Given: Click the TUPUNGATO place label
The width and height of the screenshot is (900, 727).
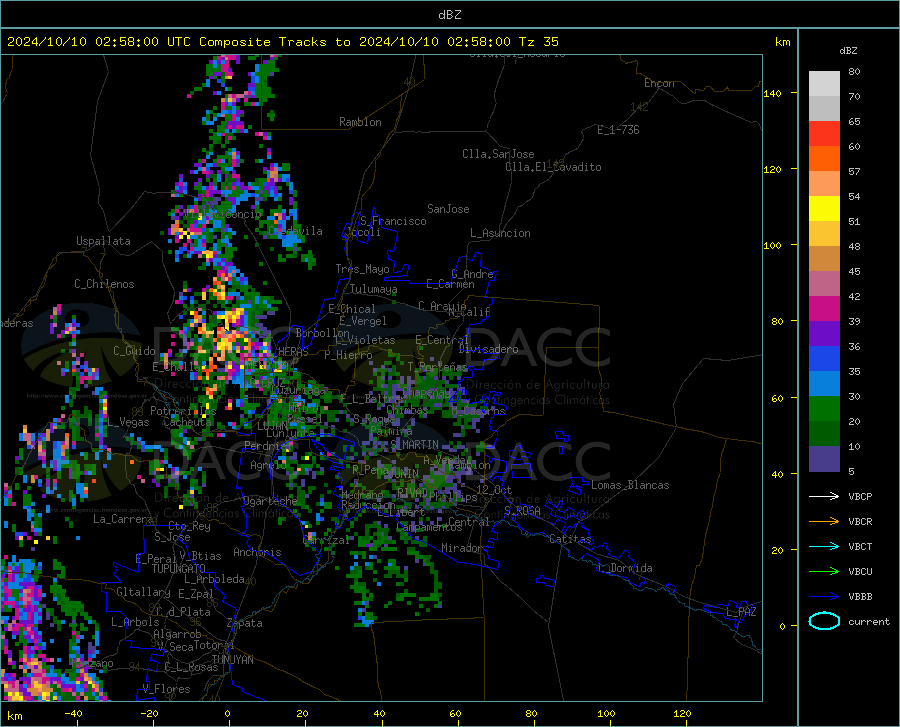Looking at the screenshot, I should coord(179,569).
